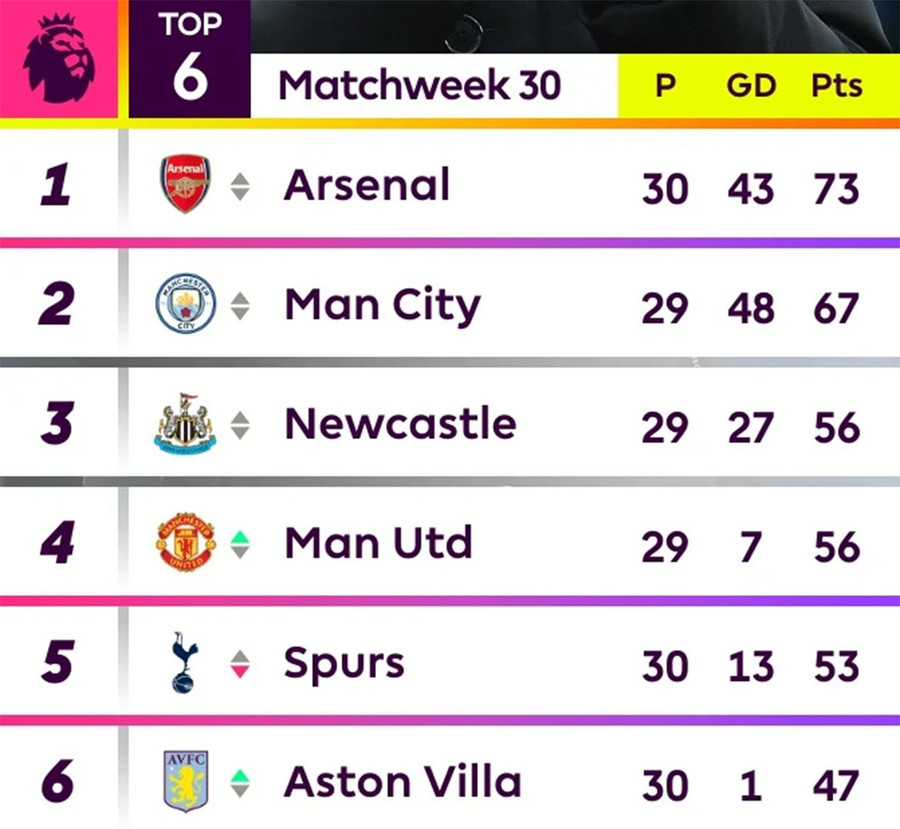
Task: Click the Matchweek 30 heading
Action: pyautogui.click(x=419, y=86)
